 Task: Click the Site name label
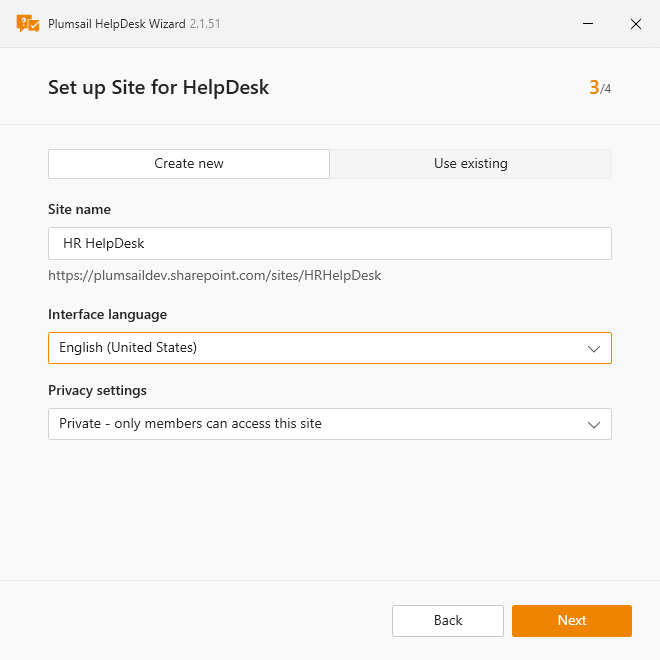pyautogui.click(x=80, y=209)
